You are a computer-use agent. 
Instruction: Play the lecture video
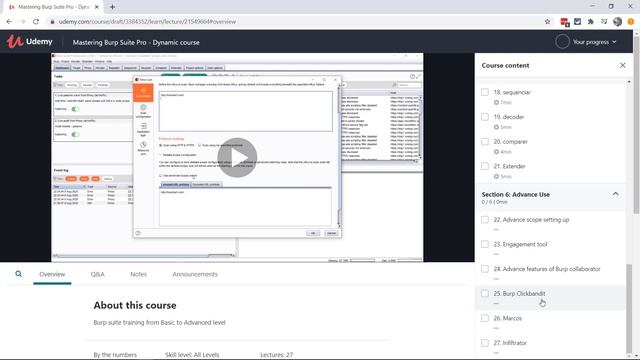[x=237, y=158]
